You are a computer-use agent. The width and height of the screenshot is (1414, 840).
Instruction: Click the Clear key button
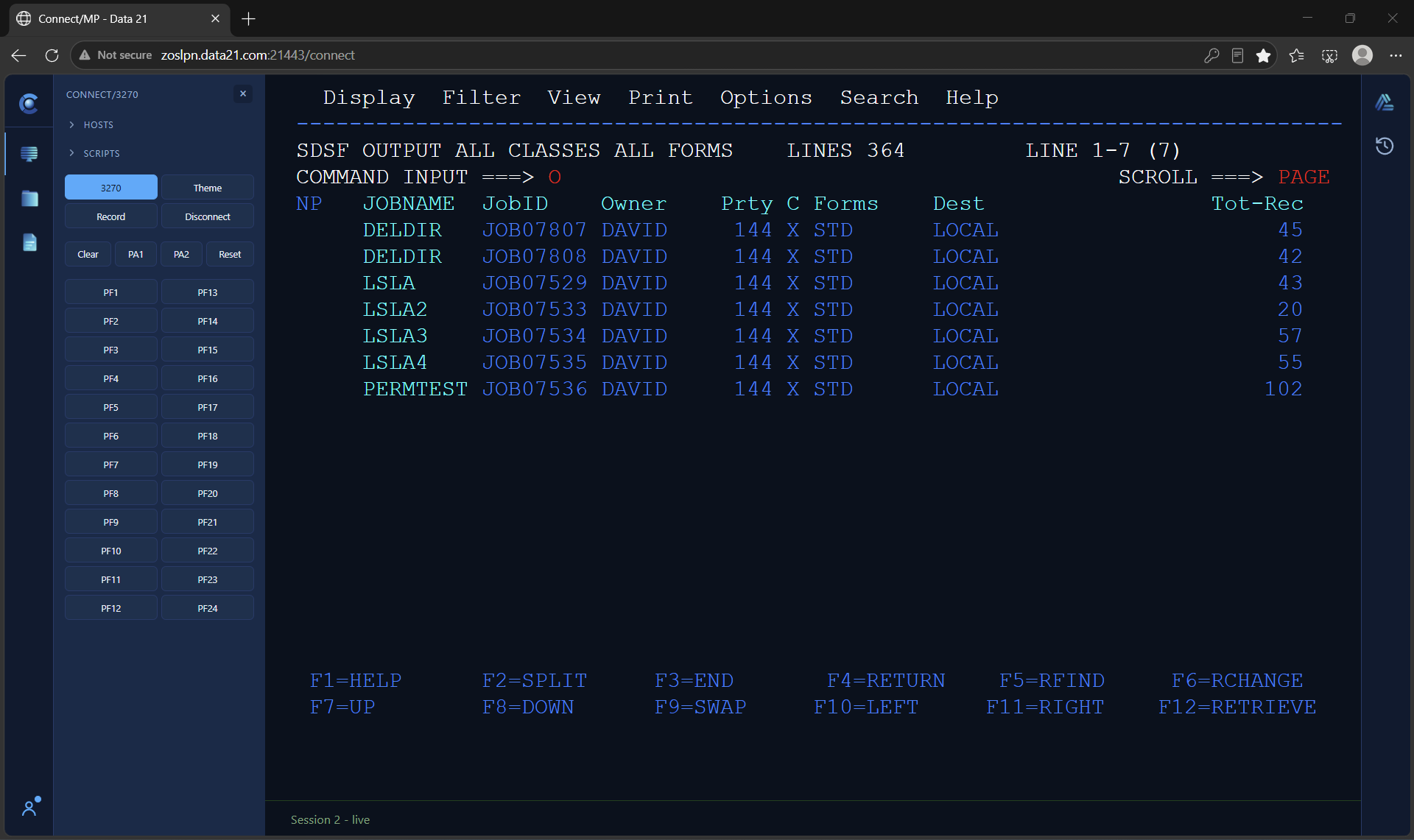[x=88, y=254]
